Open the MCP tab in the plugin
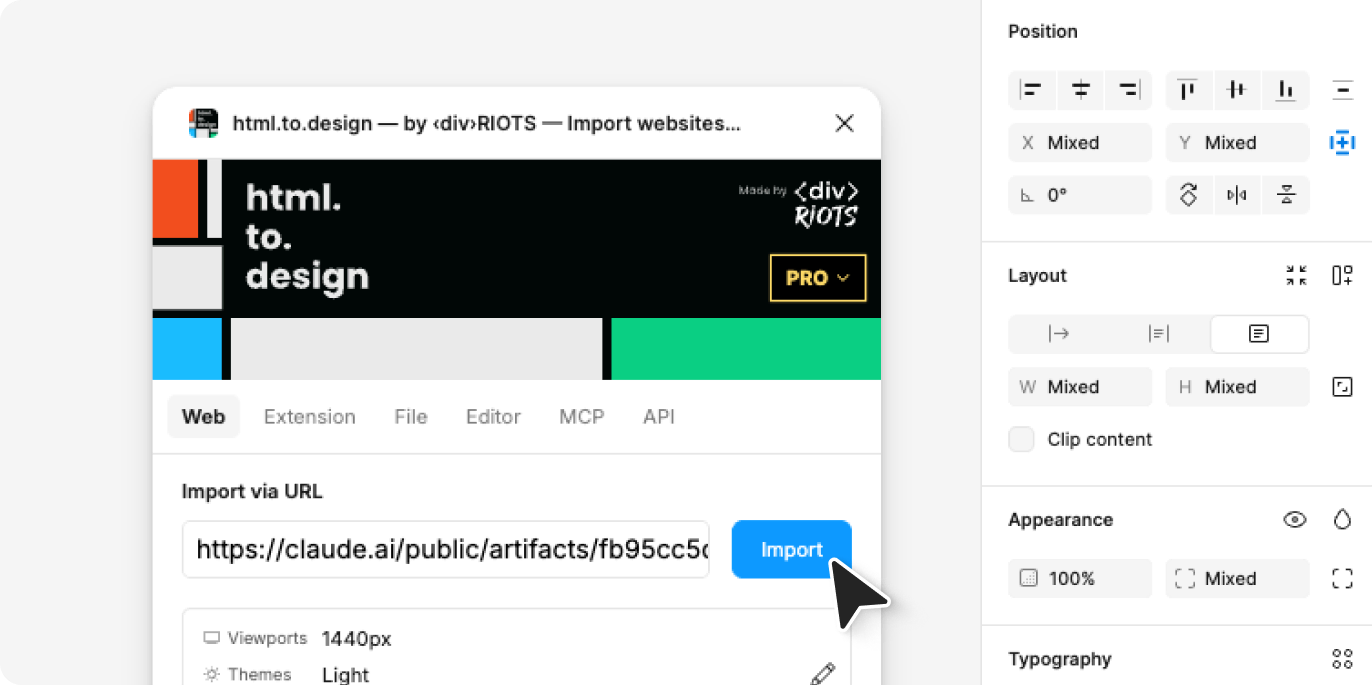The image size is (1372, 685). click(581, 417)
